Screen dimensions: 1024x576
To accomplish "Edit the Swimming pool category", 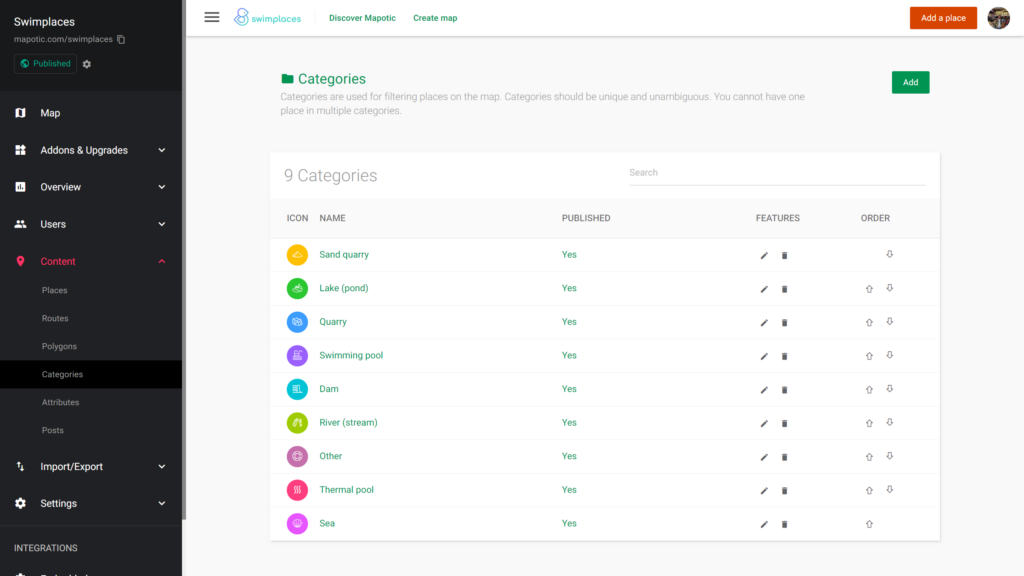I will click(x=764, y=356).
